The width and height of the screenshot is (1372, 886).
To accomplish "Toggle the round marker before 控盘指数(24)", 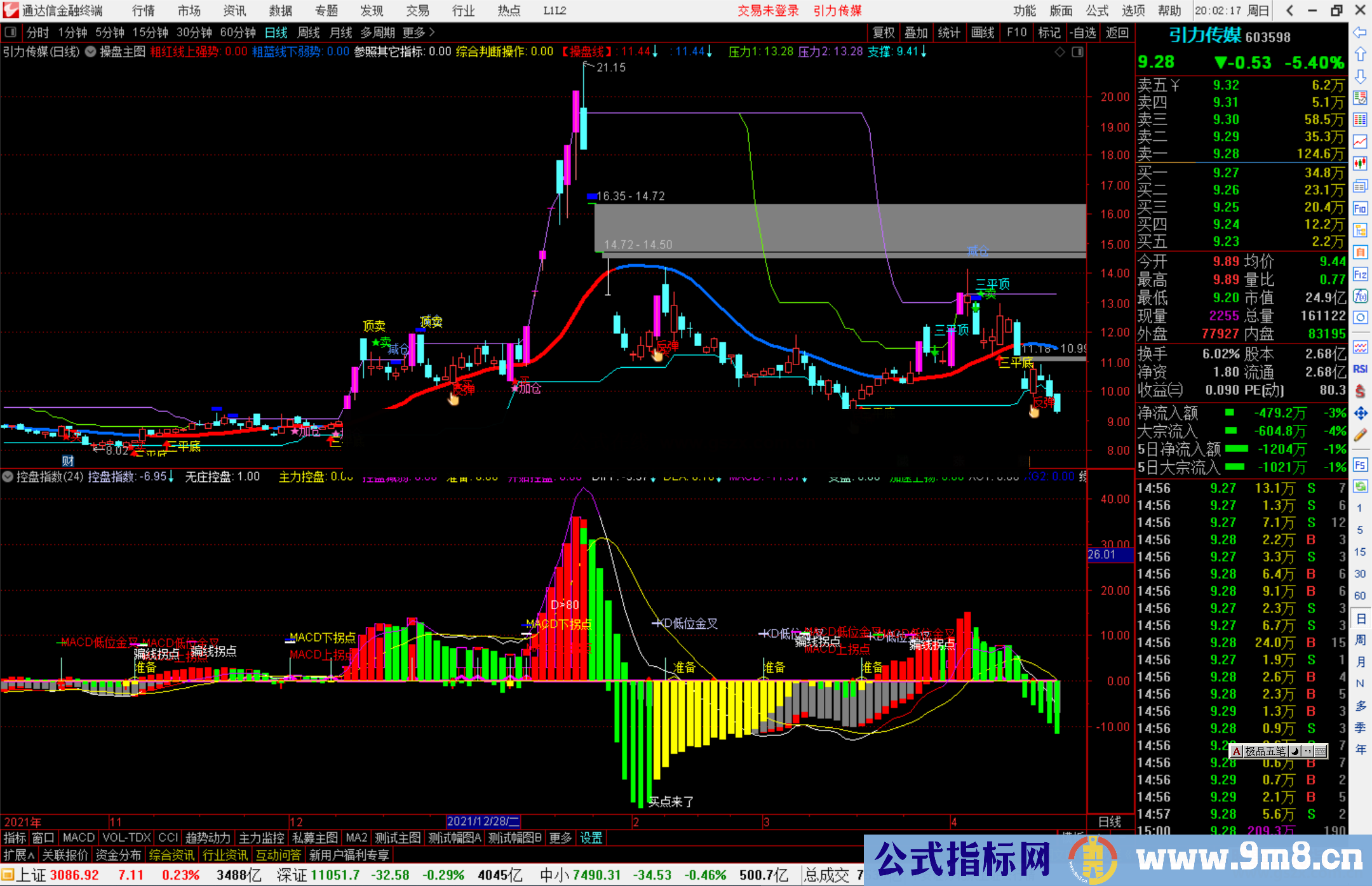I will click(x=8, y=476).
